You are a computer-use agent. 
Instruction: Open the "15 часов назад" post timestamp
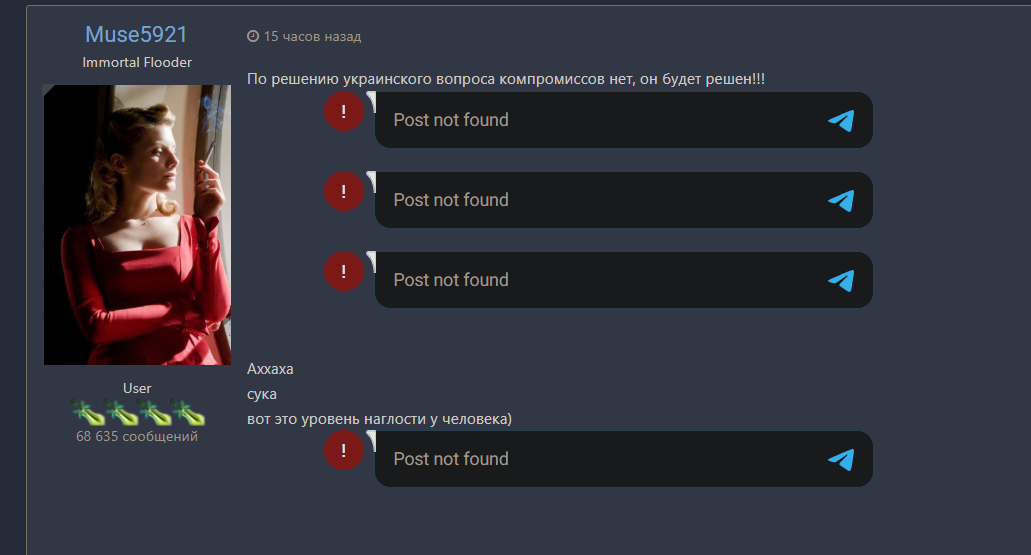click(x=312, y=37)
